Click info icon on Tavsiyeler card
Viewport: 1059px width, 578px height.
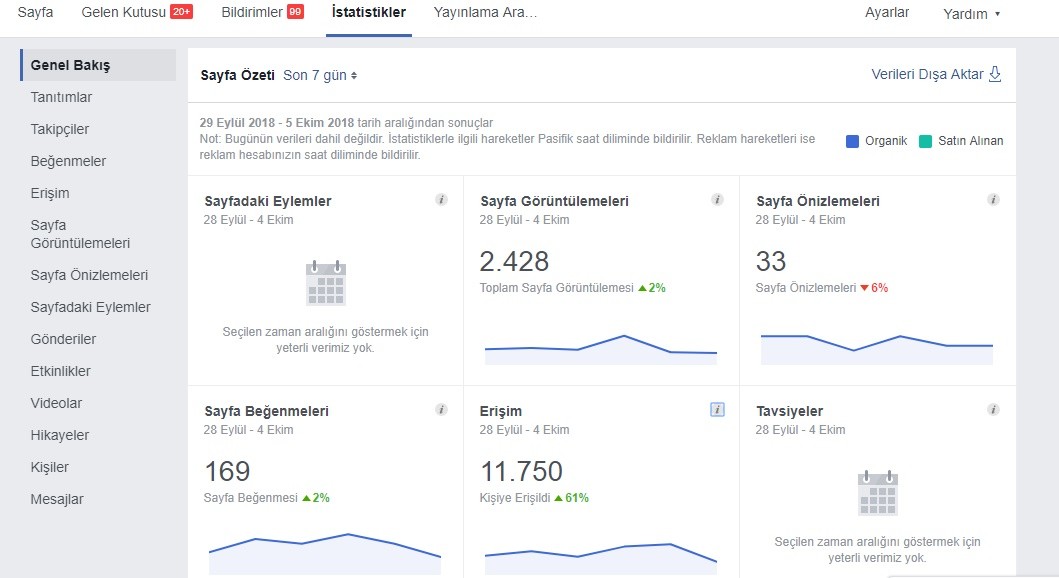click(x=993, y=410)
